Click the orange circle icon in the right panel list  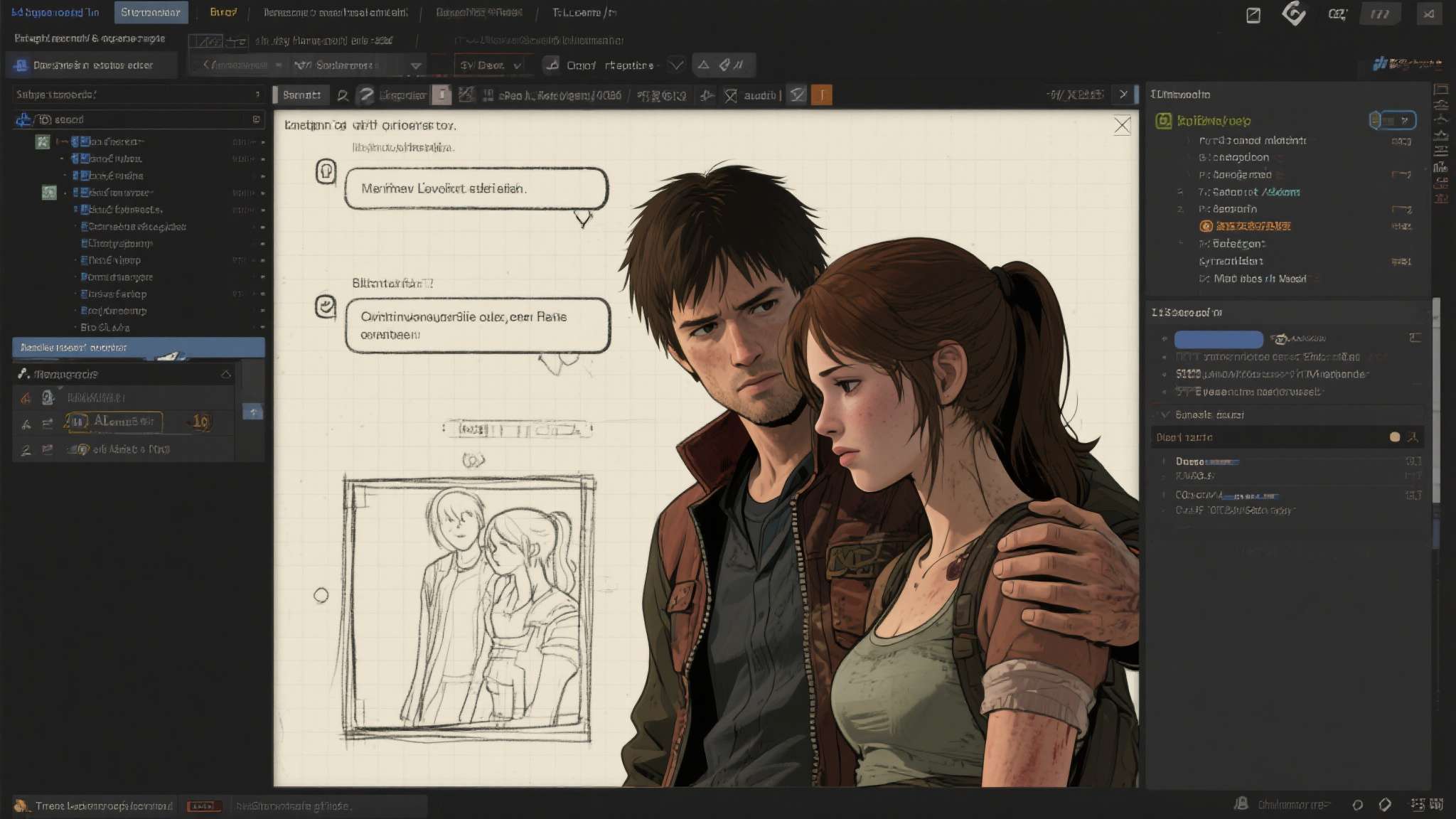click(1206, 226)
